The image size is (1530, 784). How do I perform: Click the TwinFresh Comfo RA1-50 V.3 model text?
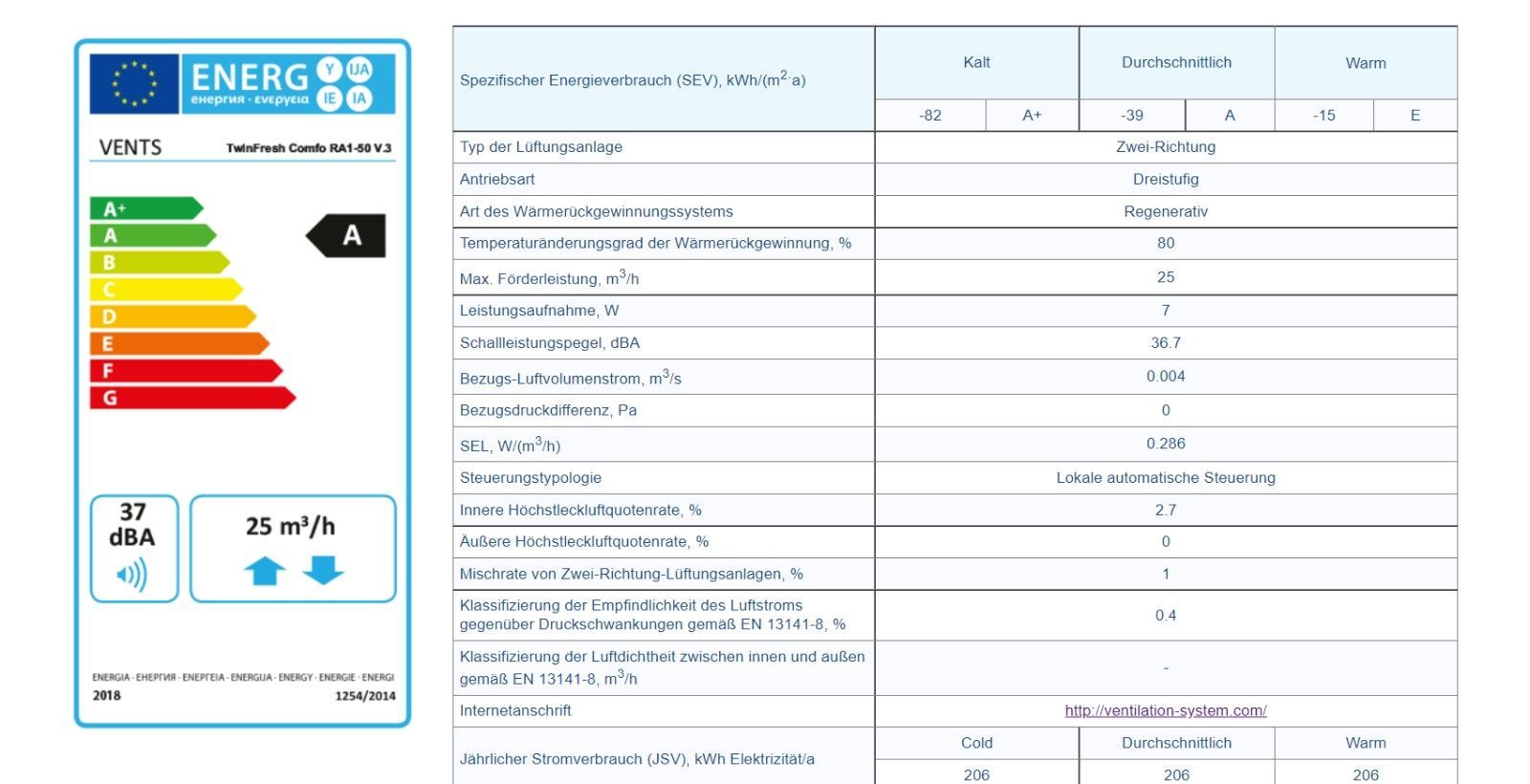coord(309,148)
